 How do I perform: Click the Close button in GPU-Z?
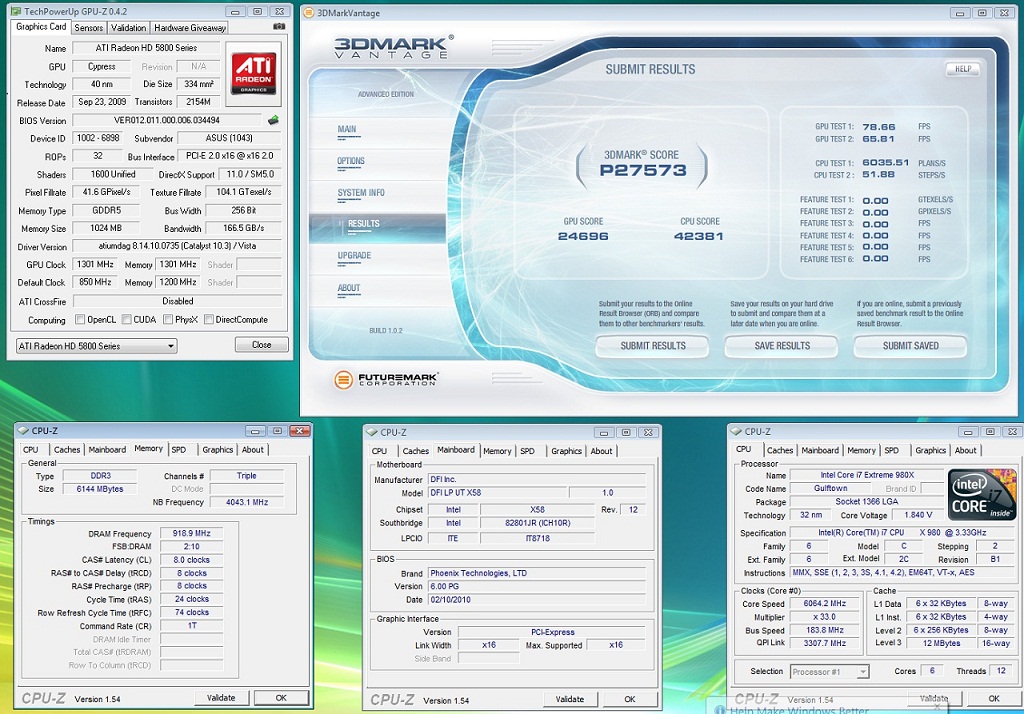(261, 345)
